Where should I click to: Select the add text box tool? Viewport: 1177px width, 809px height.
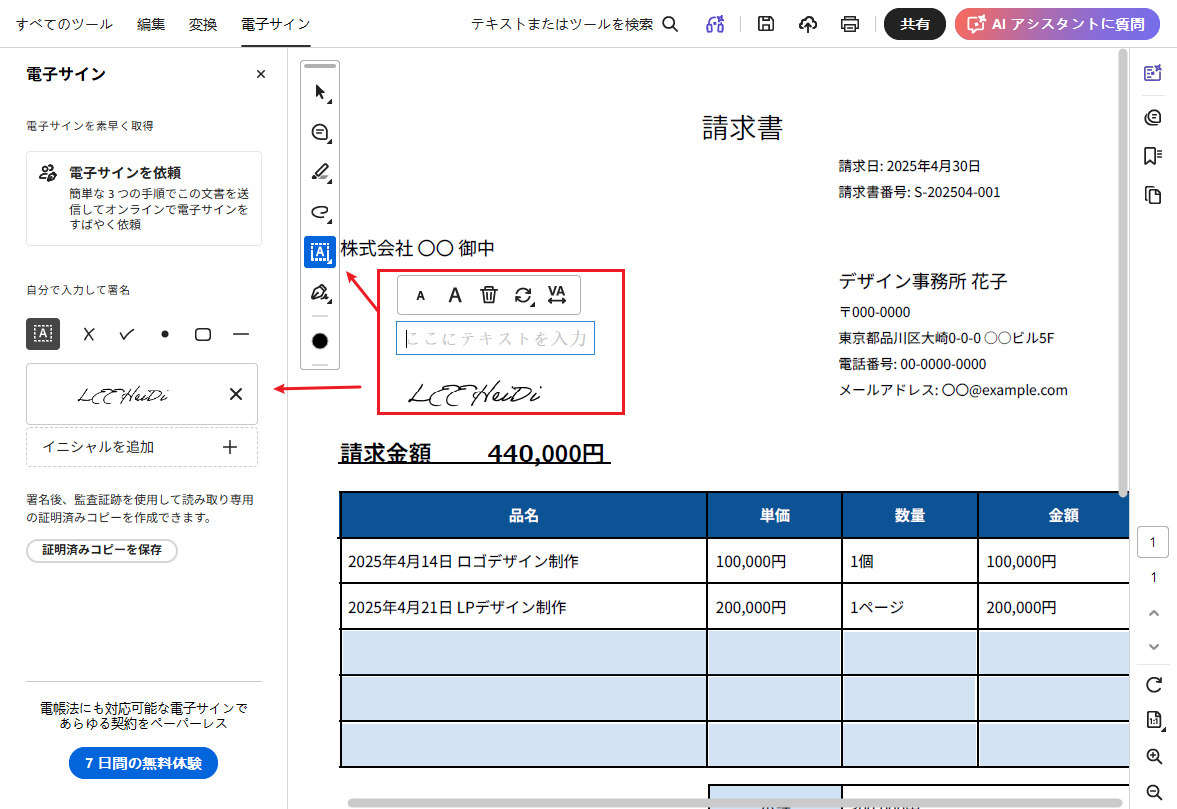tap(320, 252)
